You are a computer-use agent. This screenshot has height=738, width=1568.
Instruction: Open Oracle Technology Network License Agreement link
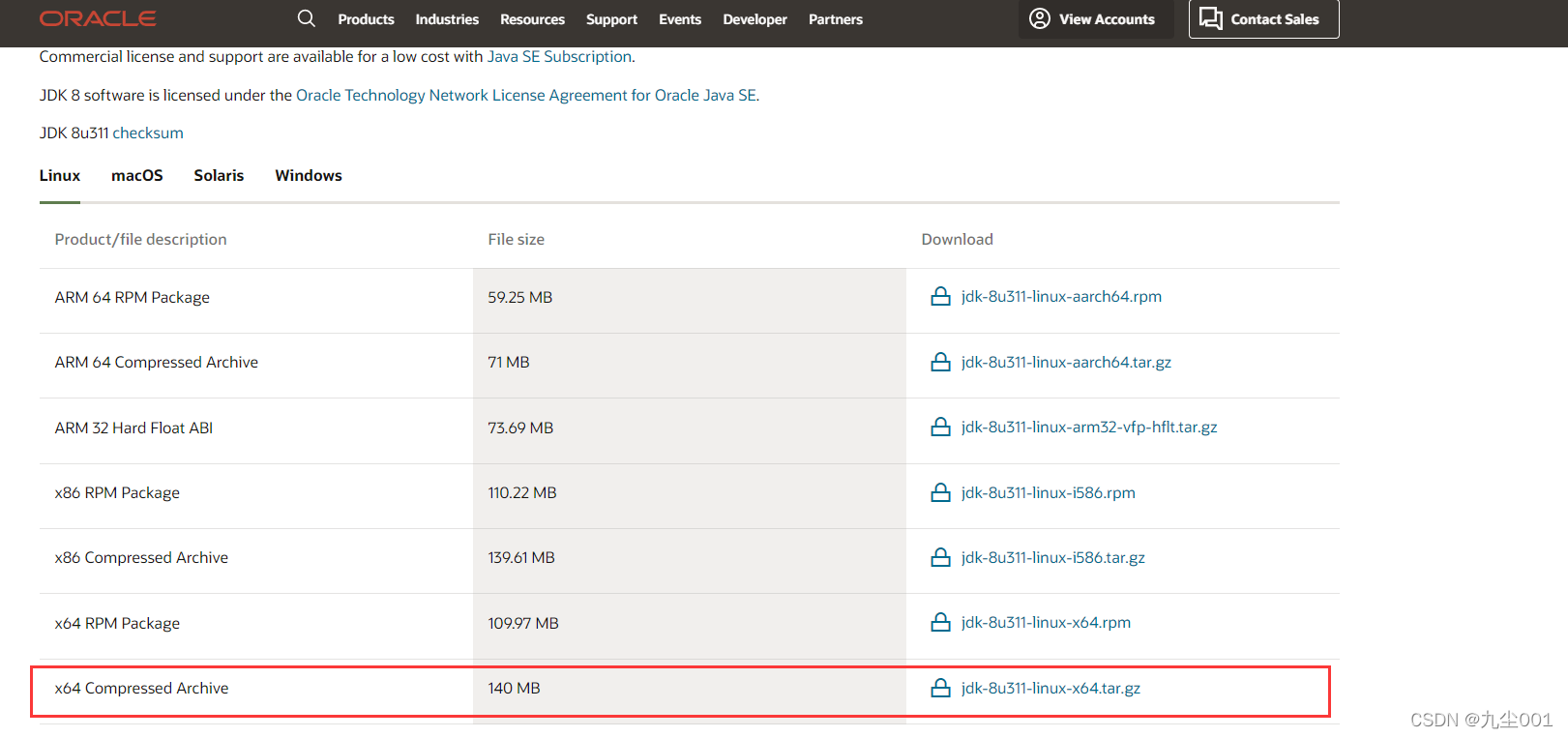pos(526,95)
